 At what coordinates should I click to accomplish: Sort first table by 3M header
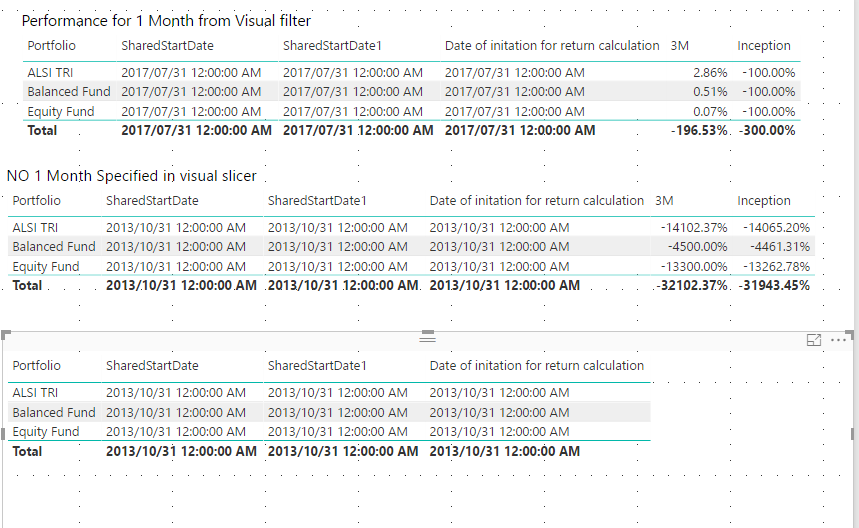(x=679, y=45)
